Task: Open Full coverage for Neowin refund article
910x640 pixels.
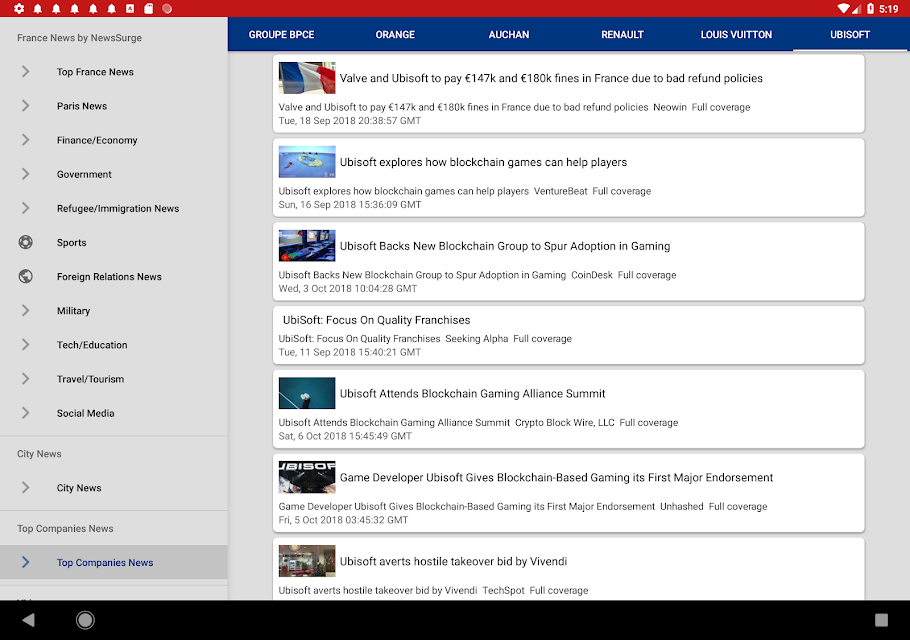Action: 721,107
